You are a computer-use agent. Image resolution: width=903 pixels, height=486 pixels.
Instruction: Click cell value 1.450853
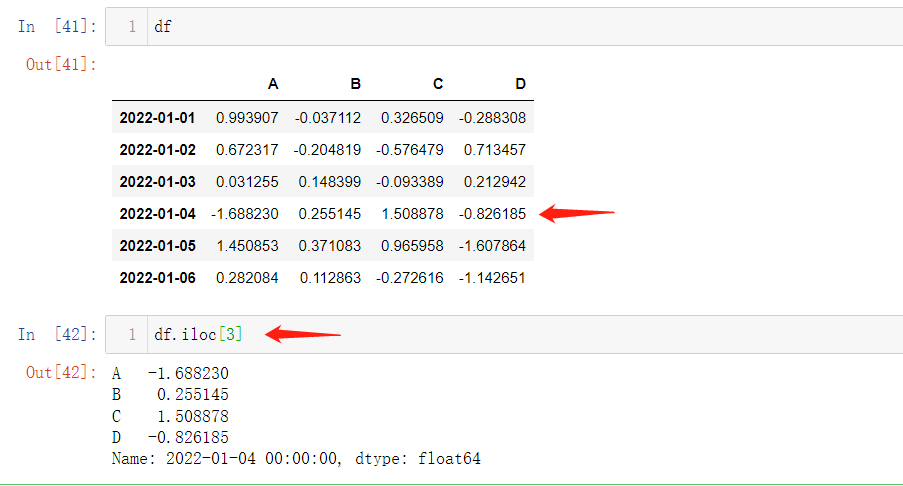pyautogui.click(x=247, y=246)
